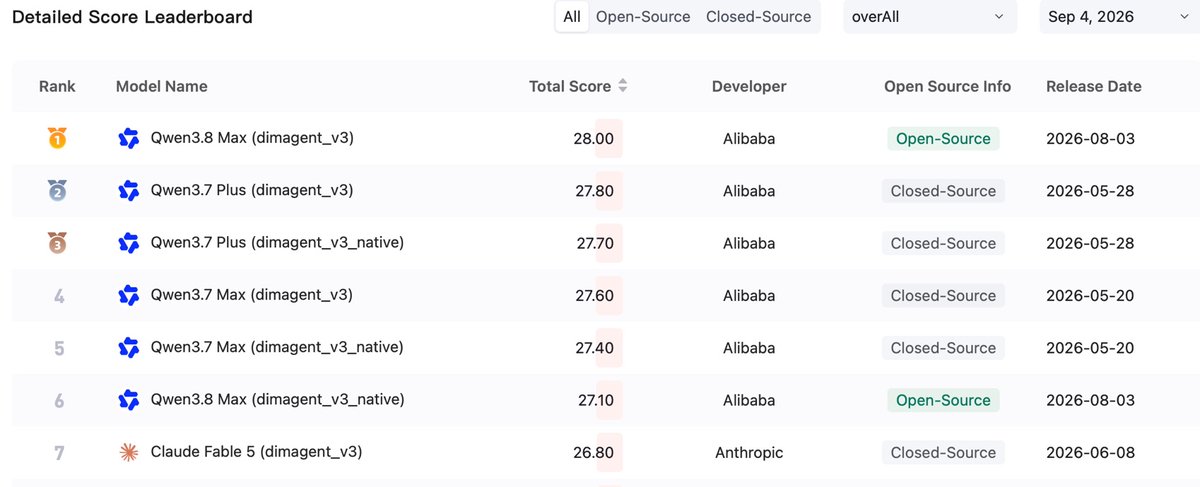Click Qwen logo beside Qwen3.7 Plus (dimagent_v3)
Image resolution: width=1200 pixels, height=487 pixels.
click(128, 191)
